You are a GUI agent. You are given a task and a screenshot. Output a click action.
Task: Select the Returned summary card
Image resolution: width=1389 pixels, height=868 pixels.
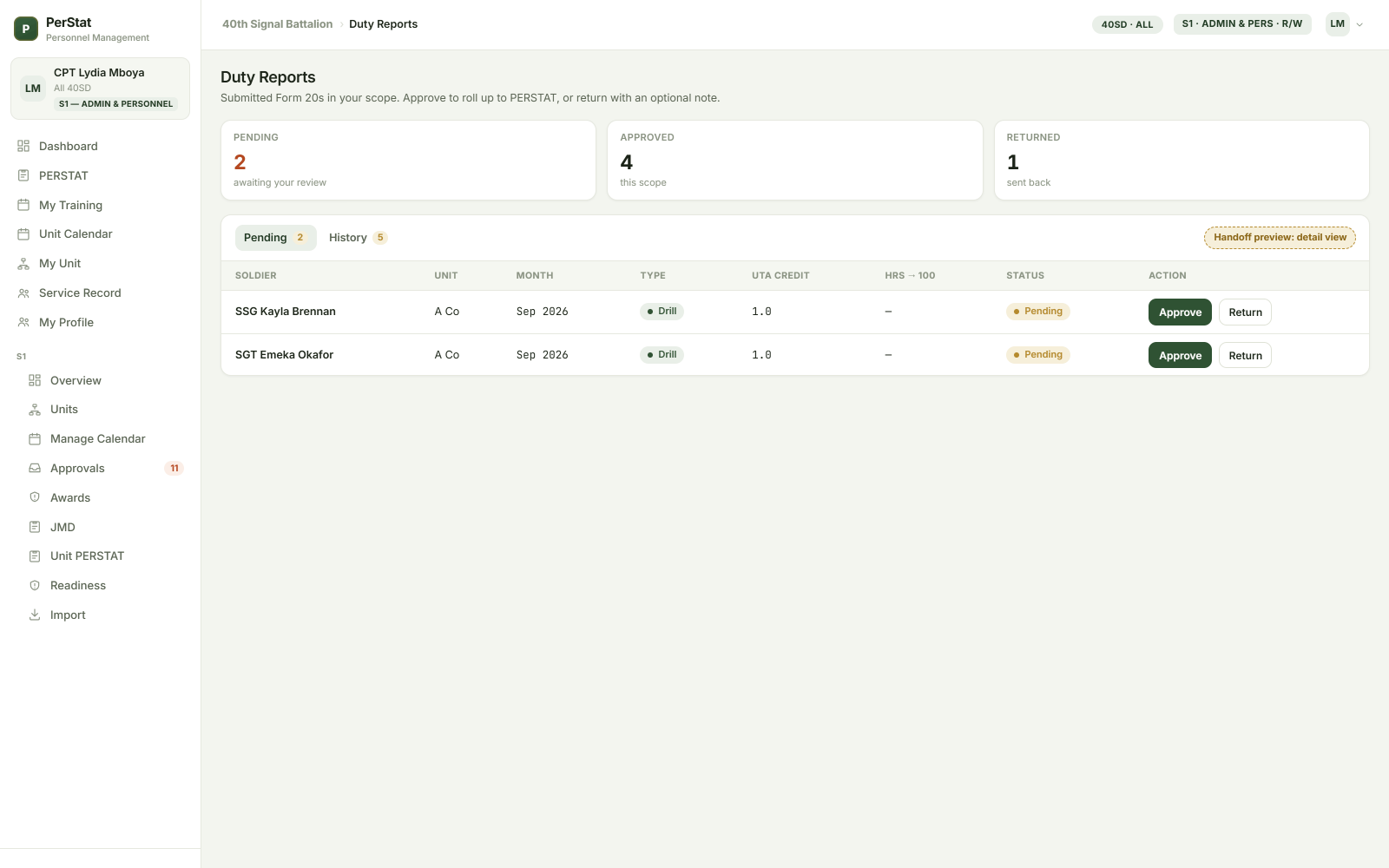tap(1182, 161)
